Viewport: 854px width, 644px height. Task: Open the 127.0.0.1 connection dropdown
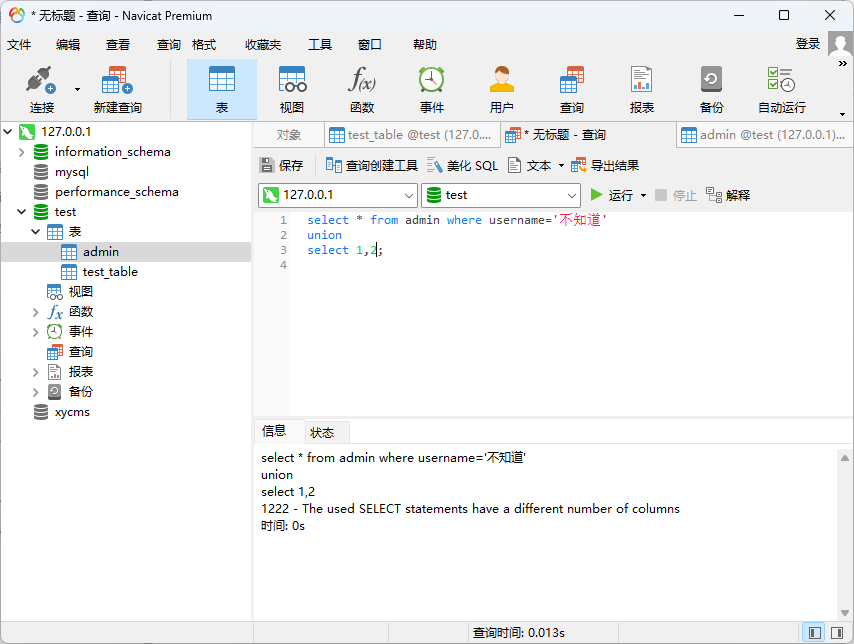tap(338, 195)
